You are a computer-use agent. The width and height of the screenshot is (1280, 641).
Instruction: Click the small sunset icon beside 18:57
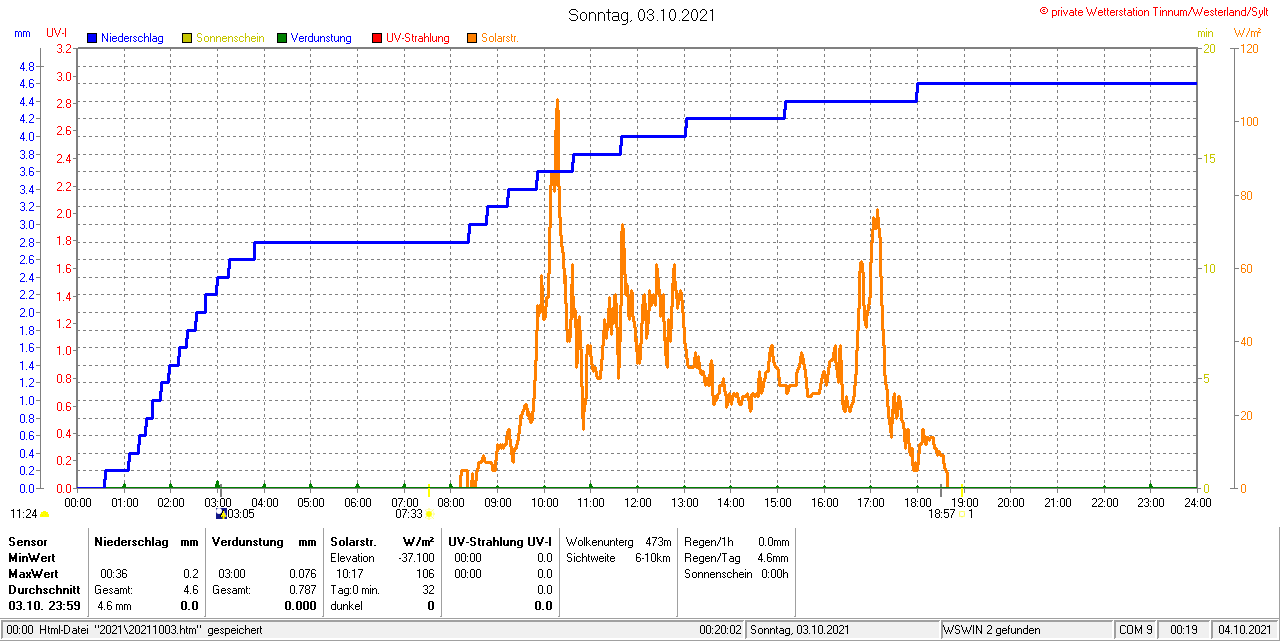coord(962,514)
